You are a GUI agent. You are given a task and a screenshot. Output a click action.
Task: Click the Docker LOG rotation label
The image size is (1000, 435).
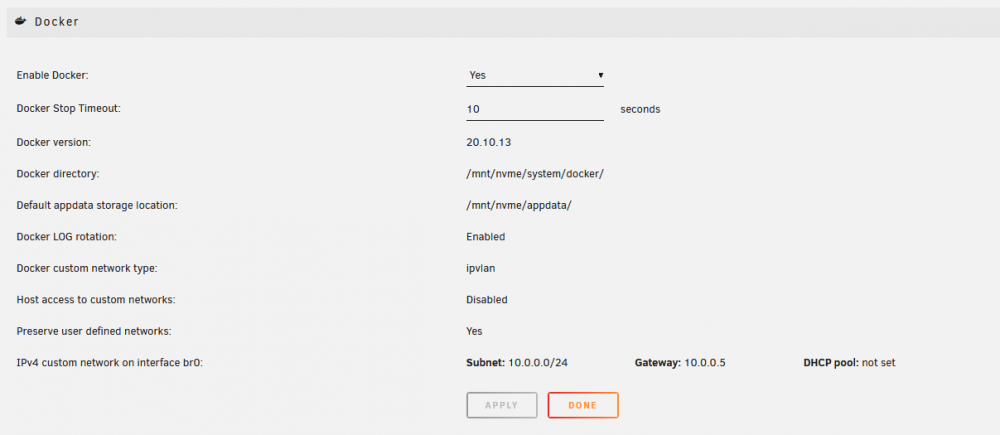66,237
